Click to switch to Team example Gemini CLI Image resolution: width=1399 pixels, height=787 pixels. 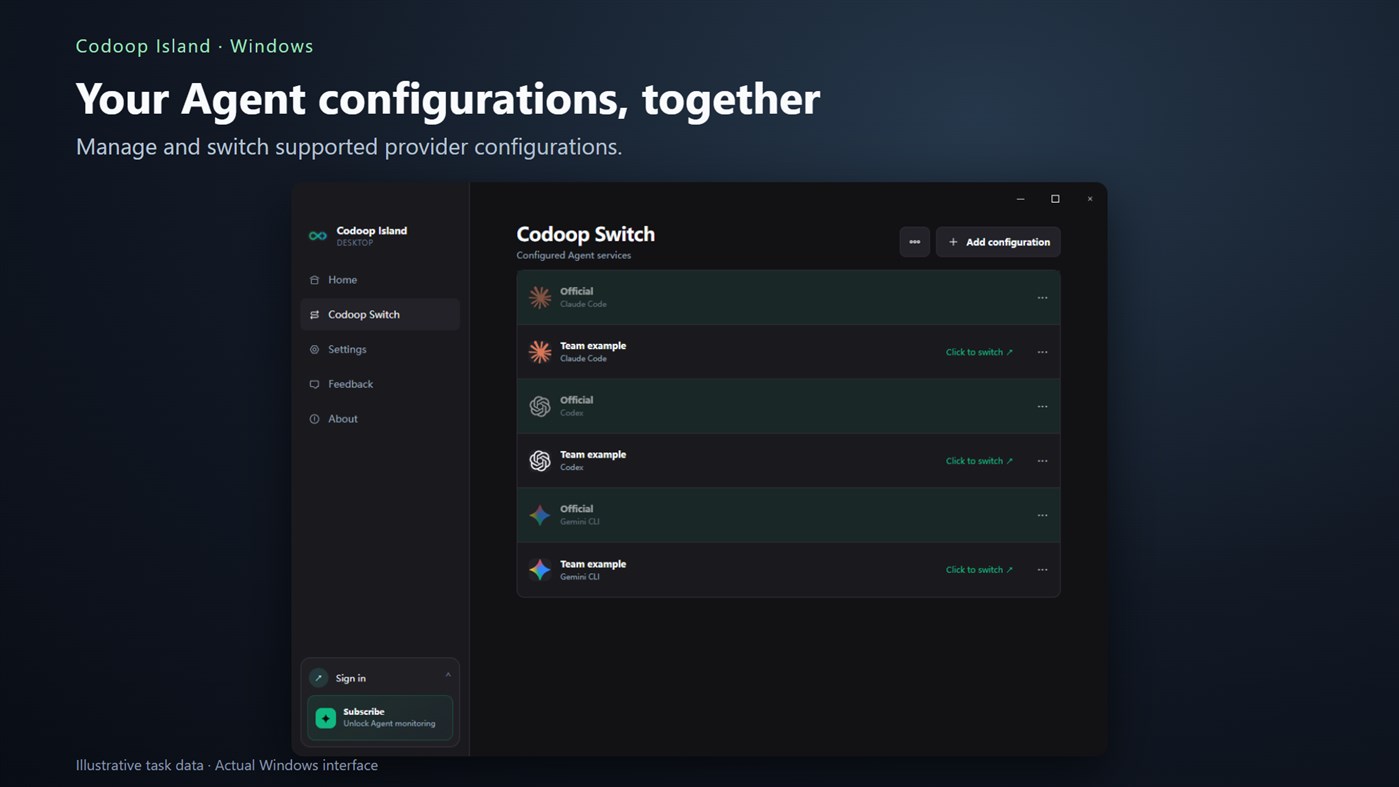979,570
